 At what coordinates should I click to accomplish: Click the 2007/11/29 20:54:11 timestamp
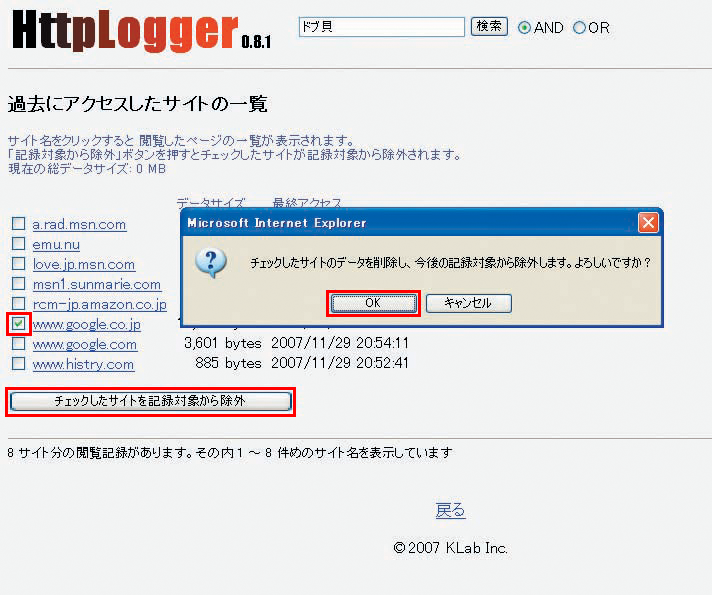[340, 343]
